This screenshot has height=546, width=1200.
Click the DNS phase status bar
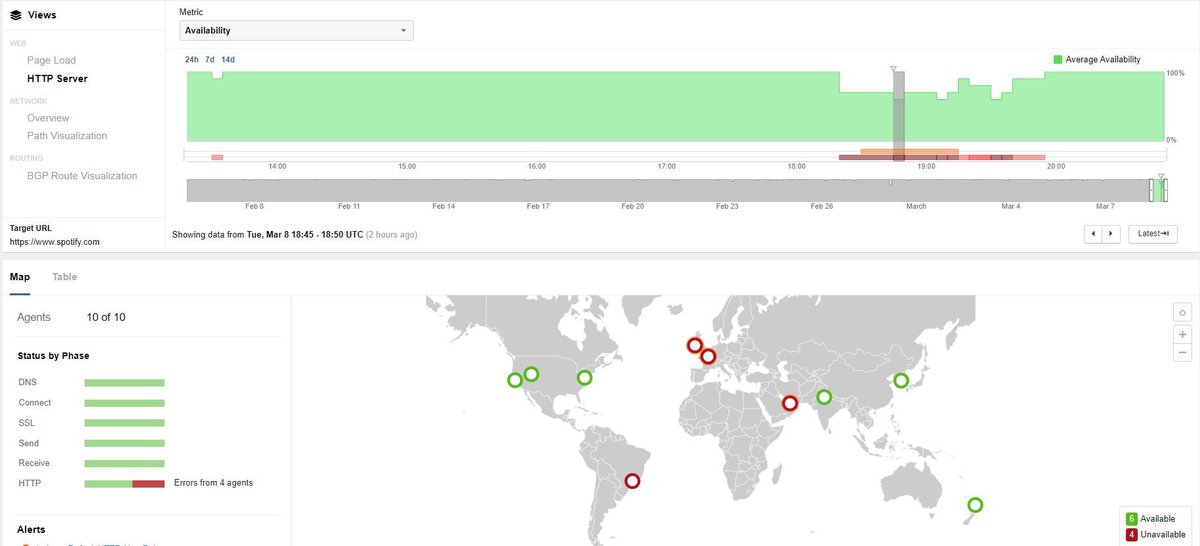pos(124,383)
